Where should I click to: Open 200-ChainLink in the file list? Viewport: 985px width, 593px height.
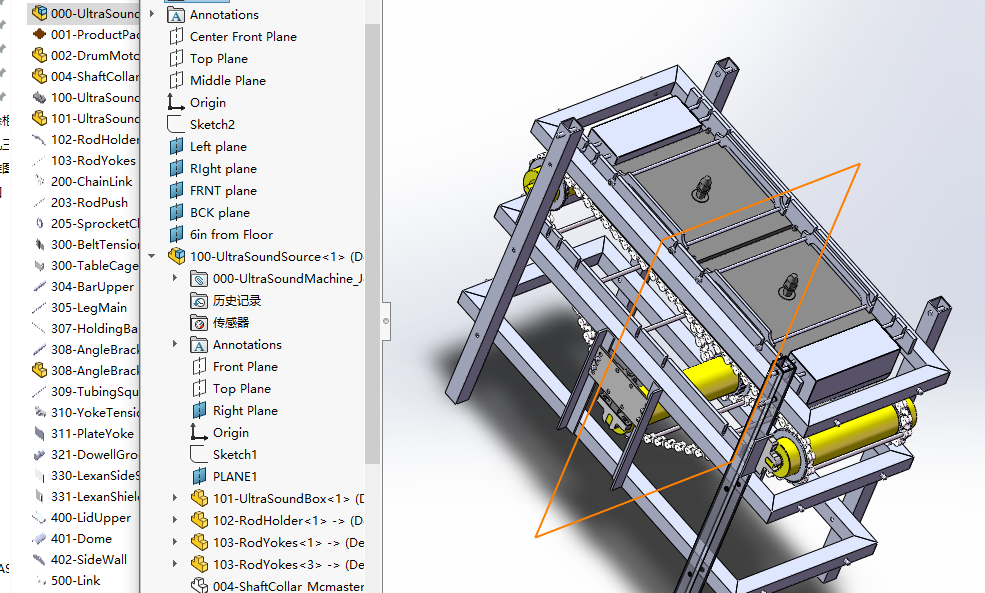pyautogui.click(x=92, y=182)
